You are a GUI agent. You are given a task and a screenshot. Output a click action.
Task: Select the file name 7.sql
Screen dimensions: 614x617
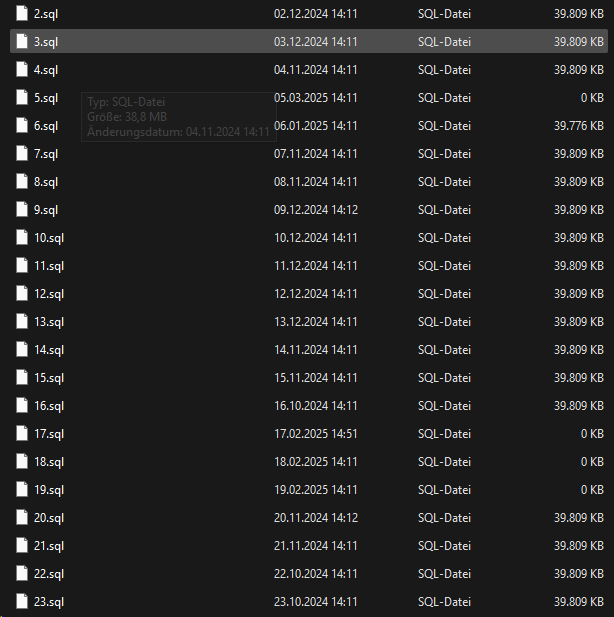[46, 154]
